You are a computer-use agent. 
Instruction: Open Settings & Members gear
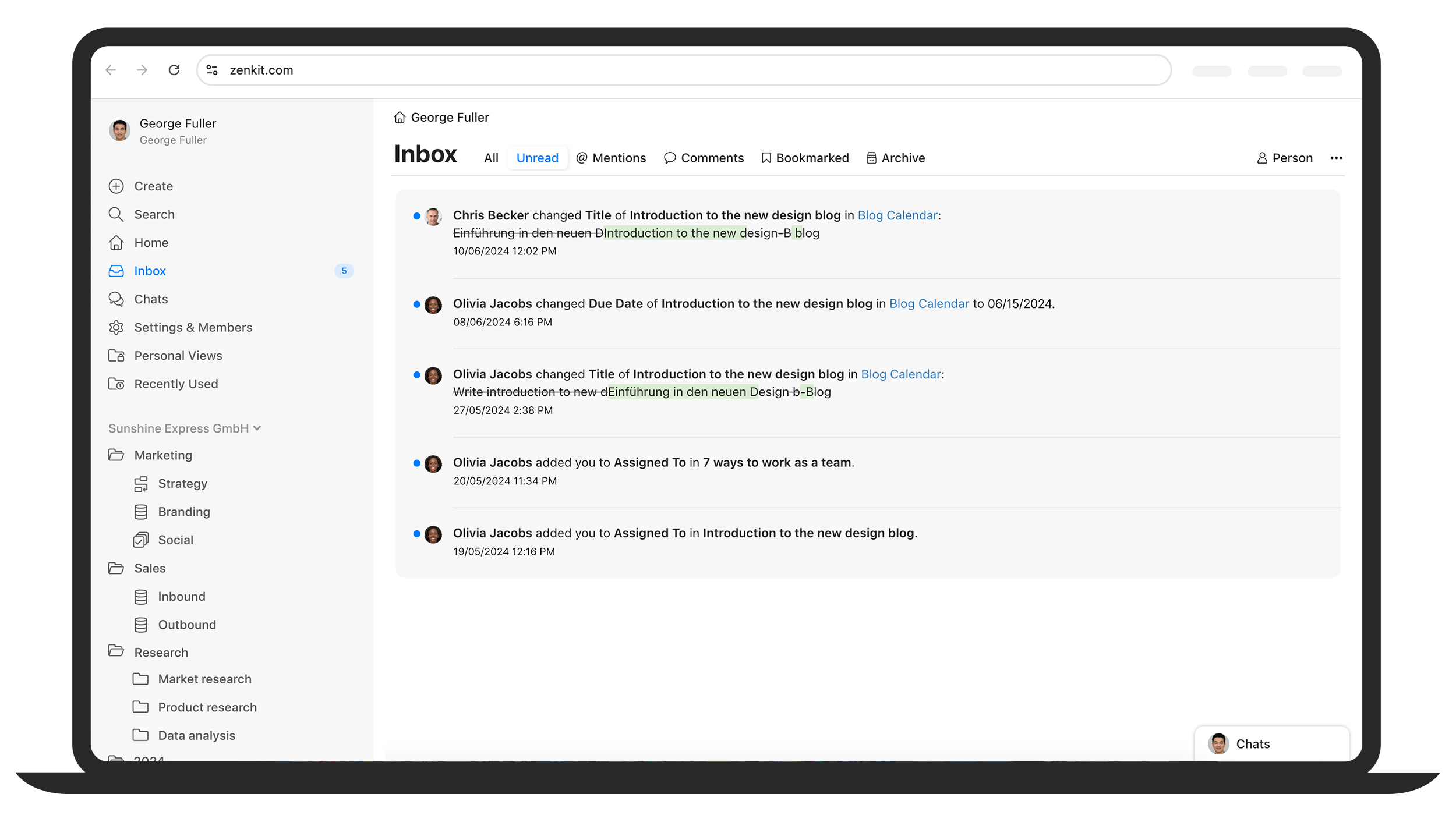116,327
